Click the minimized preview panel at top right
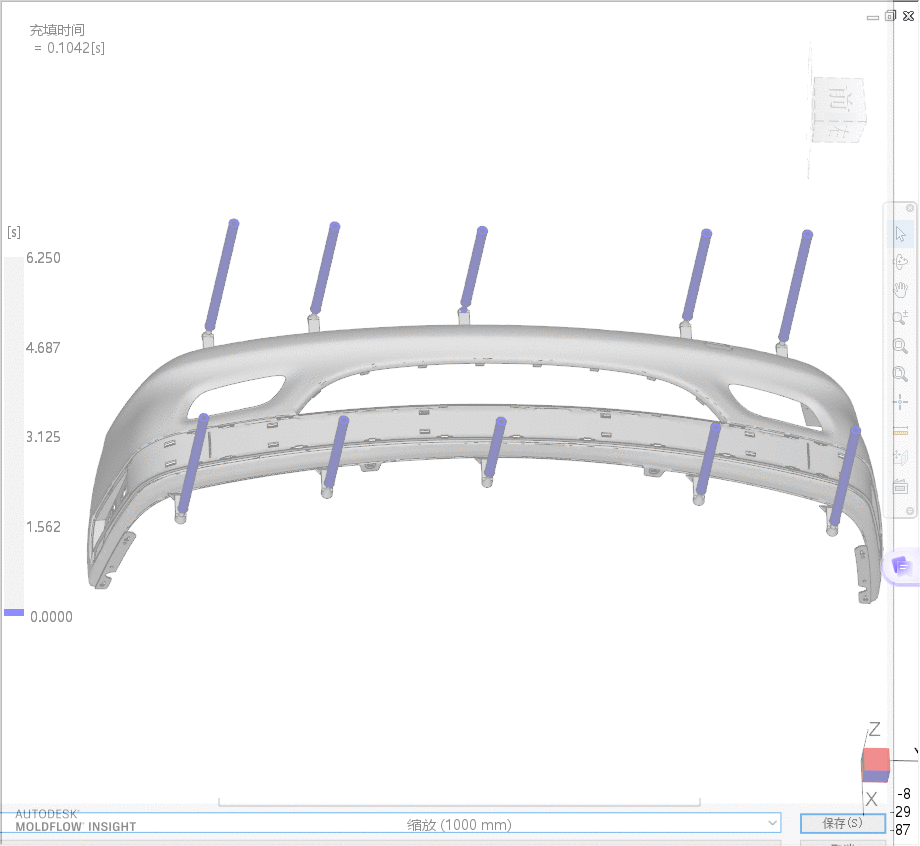This screenshot has height=846, width=920. [x=837, y=108]
